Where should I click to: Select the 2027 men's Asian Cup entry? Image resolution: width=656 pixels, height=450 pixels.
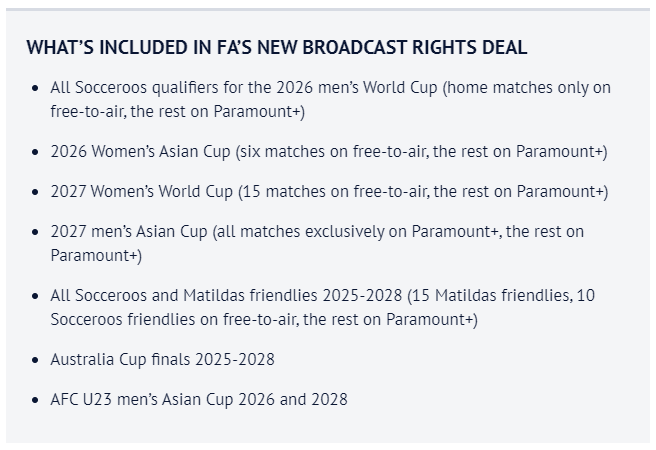[x=317, y=243]
